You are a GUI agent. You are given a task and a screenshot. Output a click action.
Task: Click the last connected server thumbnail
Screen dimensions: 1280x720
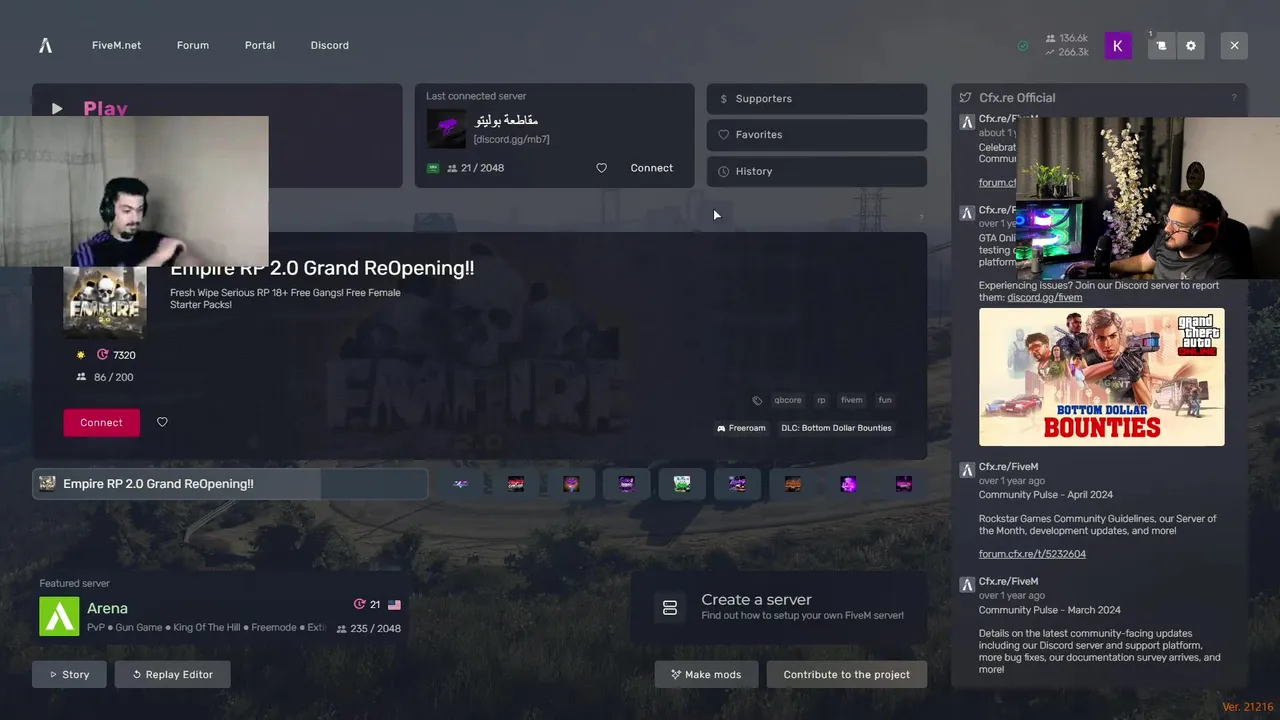pyautogui.click(x=446, y=129)
